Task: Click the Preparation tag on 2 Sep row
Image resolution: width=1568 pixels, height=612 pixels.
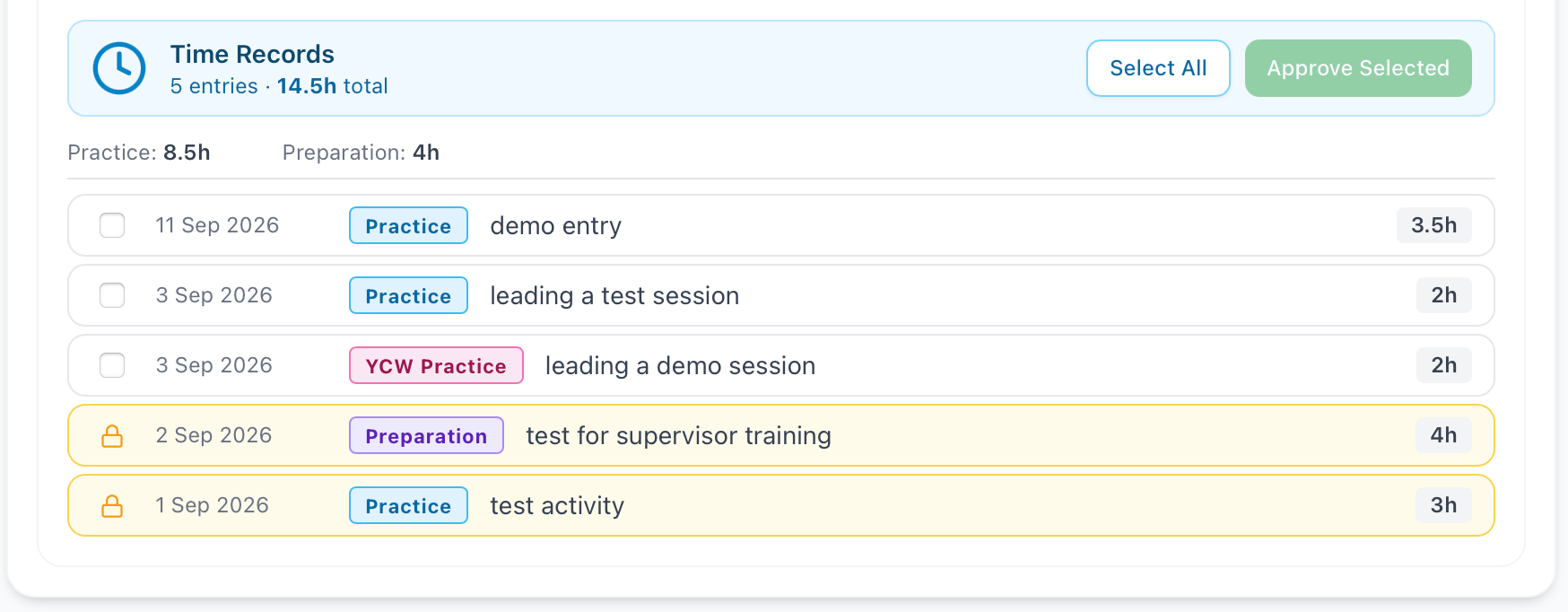Action: coord(426,435)
